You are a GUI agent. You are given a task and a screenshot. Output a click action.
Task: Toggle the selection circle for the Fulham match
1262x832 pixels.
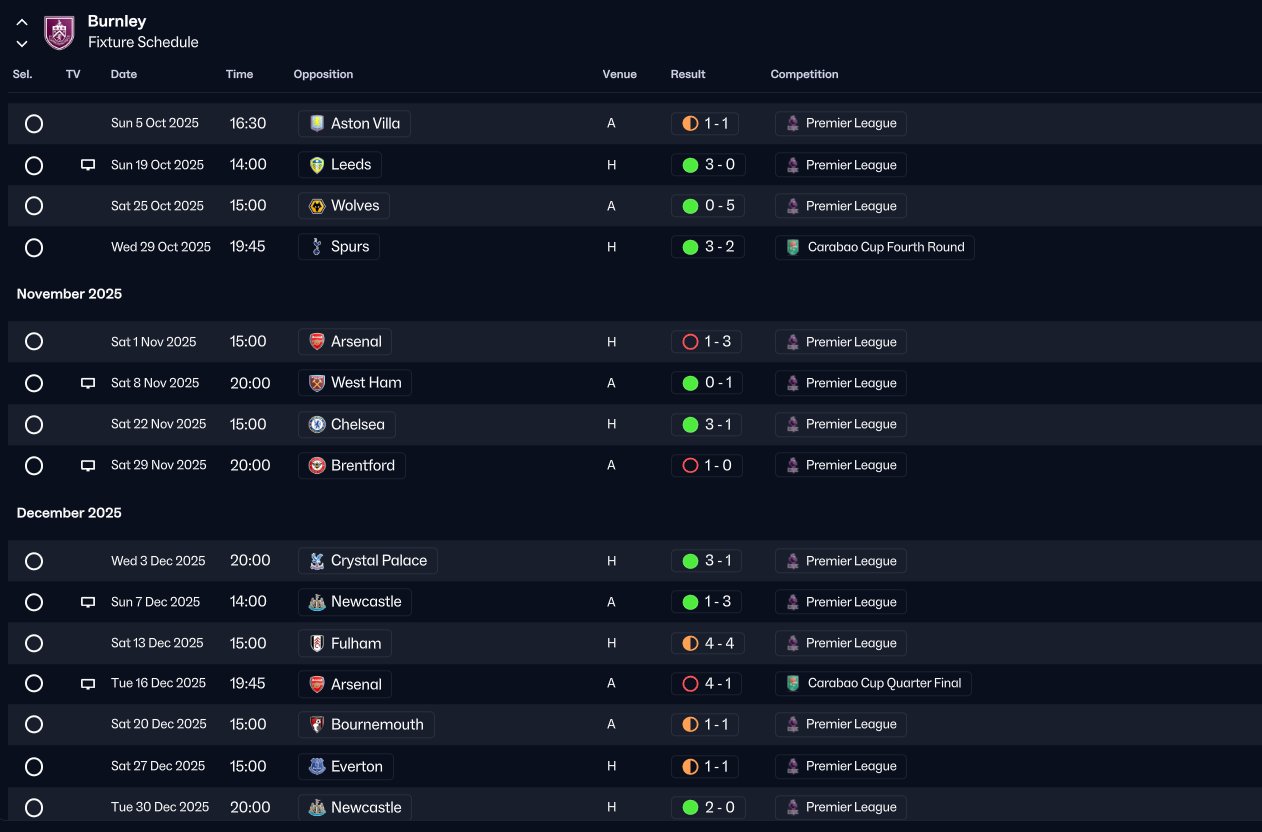coord(34,643)
